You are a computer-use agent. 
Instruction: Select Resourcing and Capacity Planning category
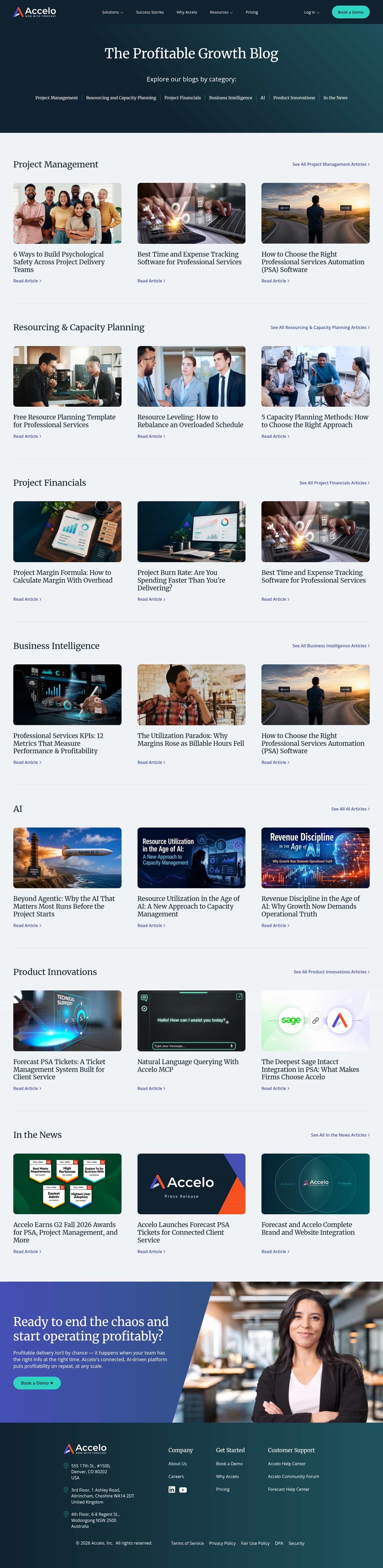(121, 97)
